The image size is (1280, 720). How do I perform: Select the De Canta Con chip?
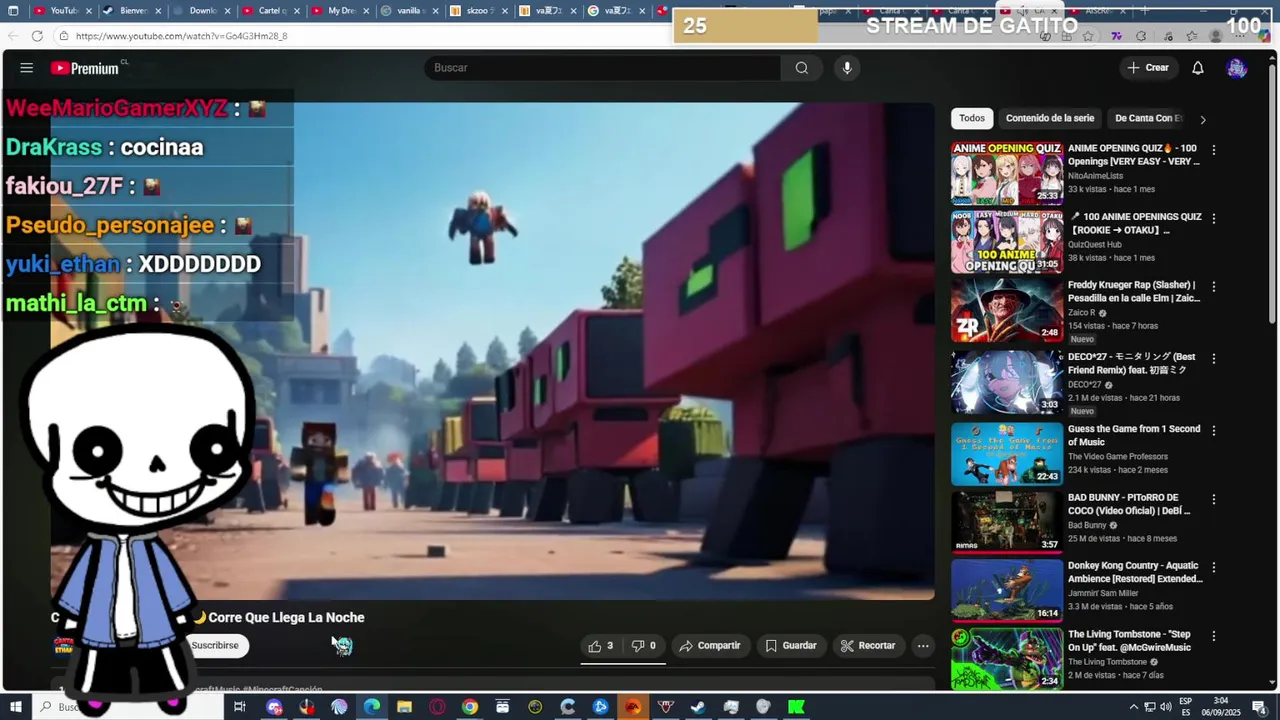[1148, 118]
